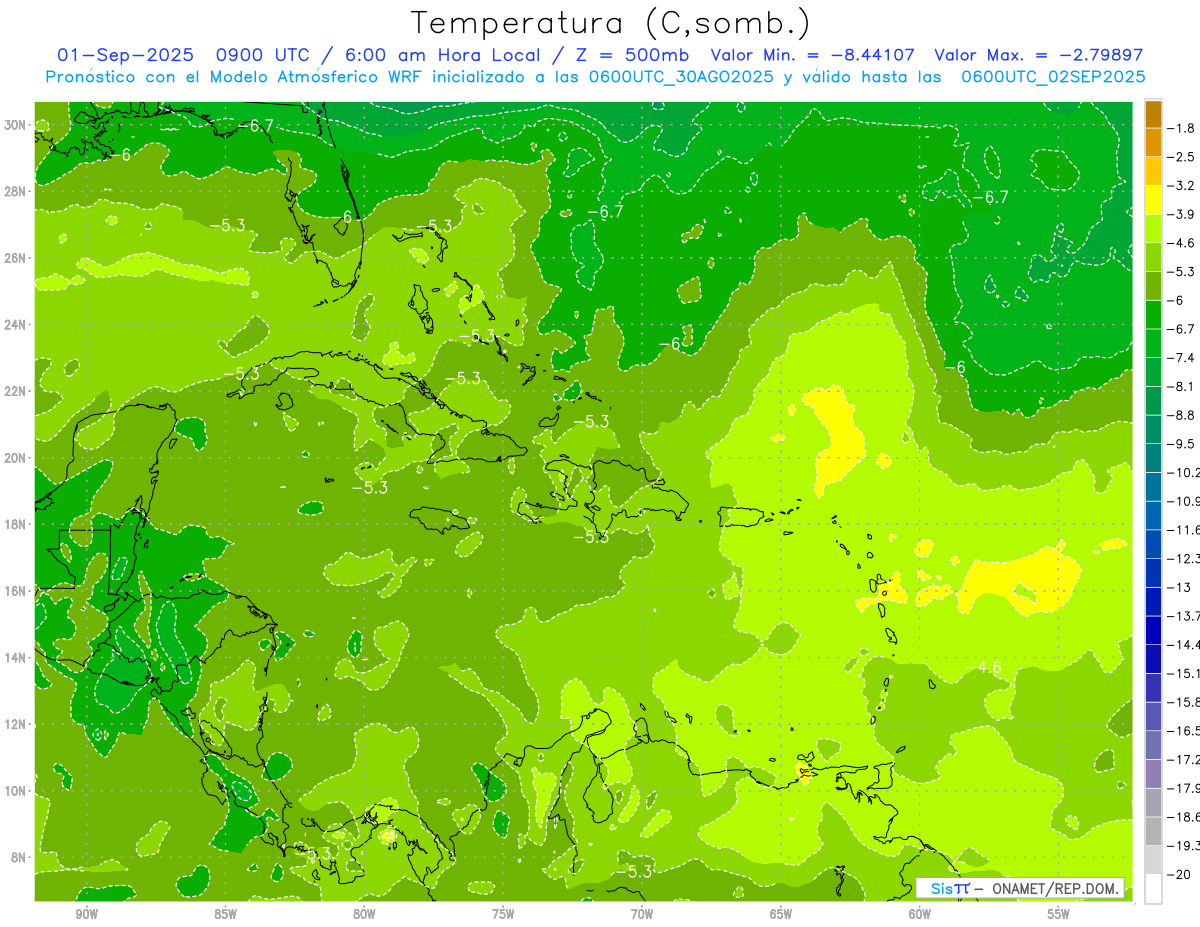
Task: Click the colorbar label "-2.5"
Action: (x=1181, y=157)
